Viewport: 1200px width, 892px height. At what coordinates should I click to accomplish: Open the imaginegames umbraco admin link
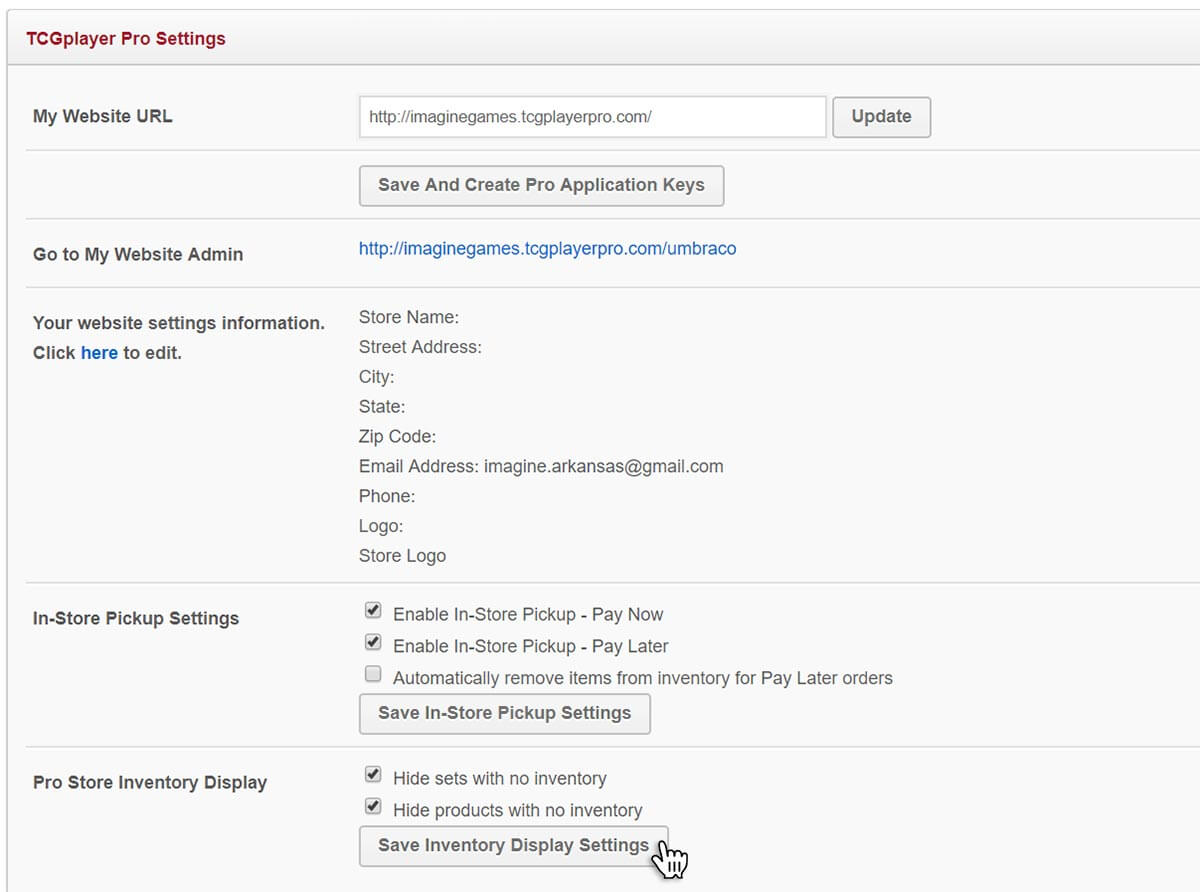tap(547, 249)
